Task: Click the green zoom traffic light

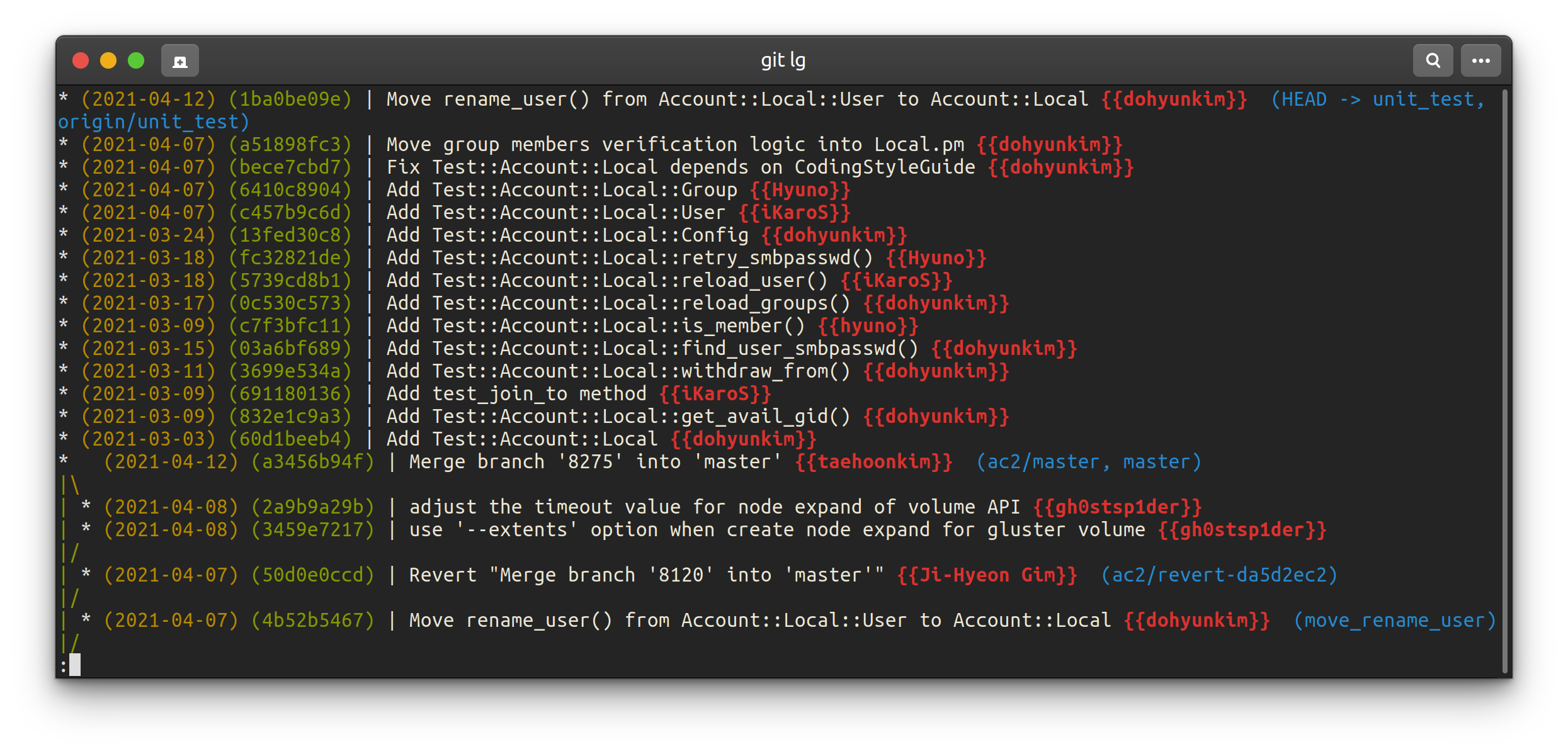Action: [136, 60]
